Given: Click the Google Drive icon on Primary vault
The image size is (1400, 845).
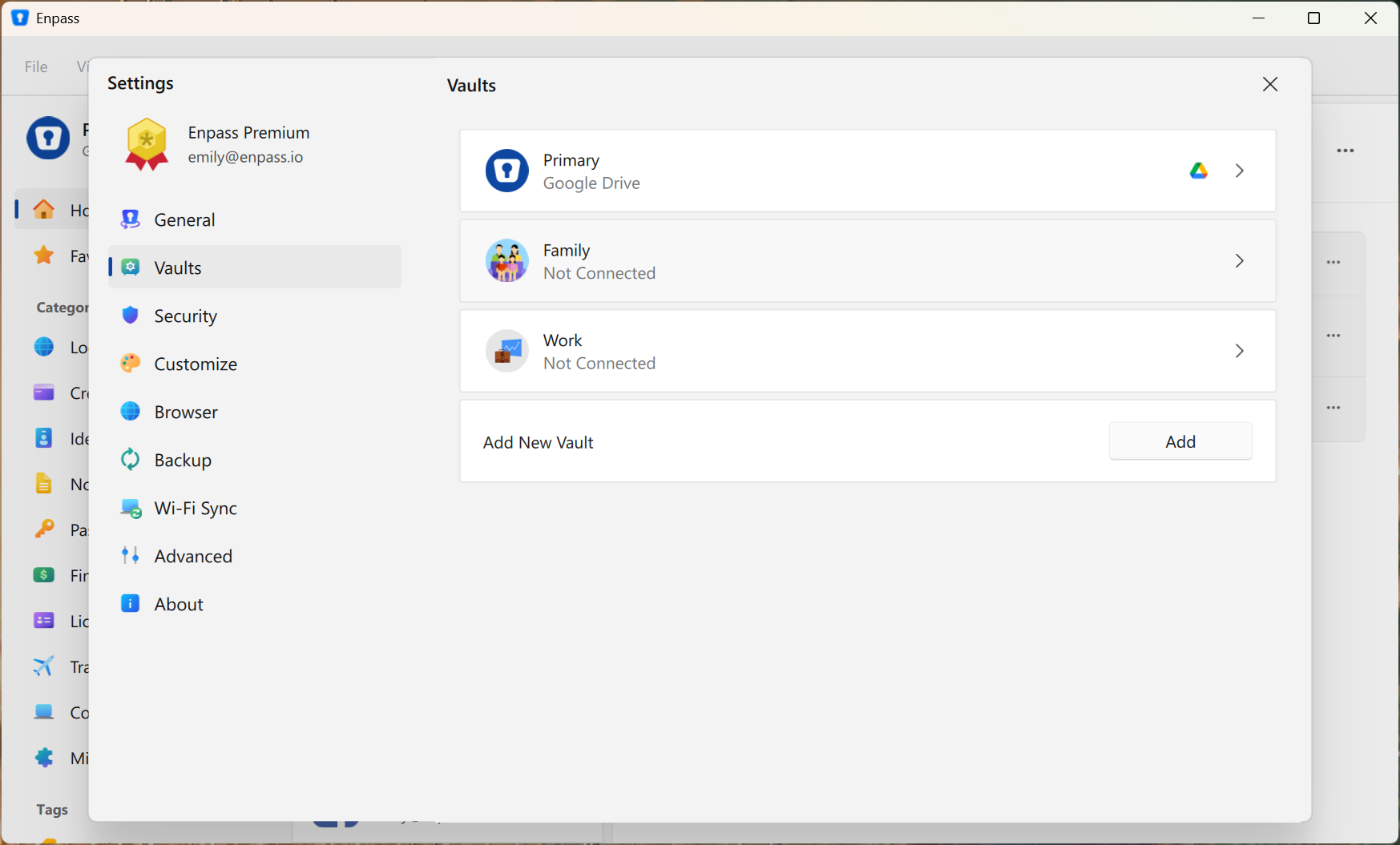Looking at the screenshot, I should 1199,171.
